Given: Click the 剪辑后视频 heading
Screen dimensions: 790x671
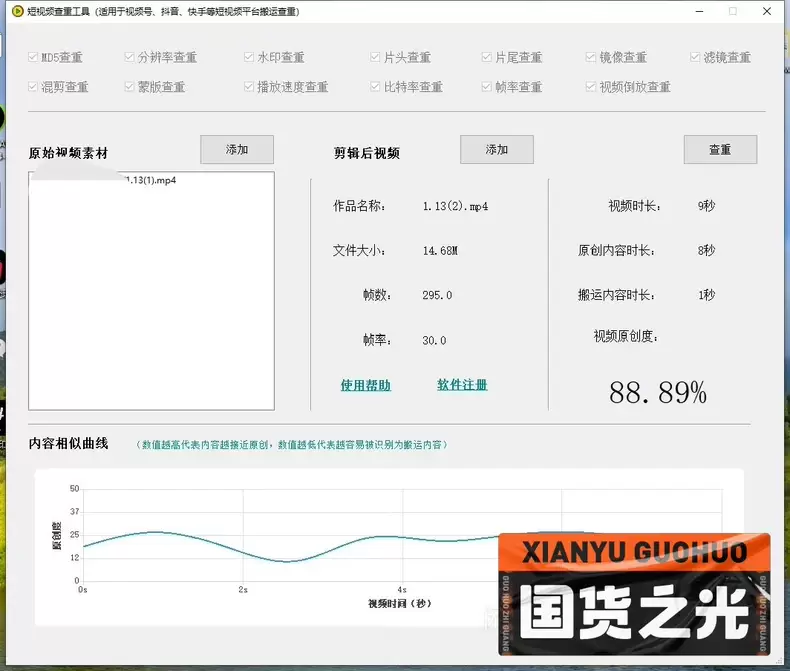Looking at the screenshot, I should click(x=367, y=153).
